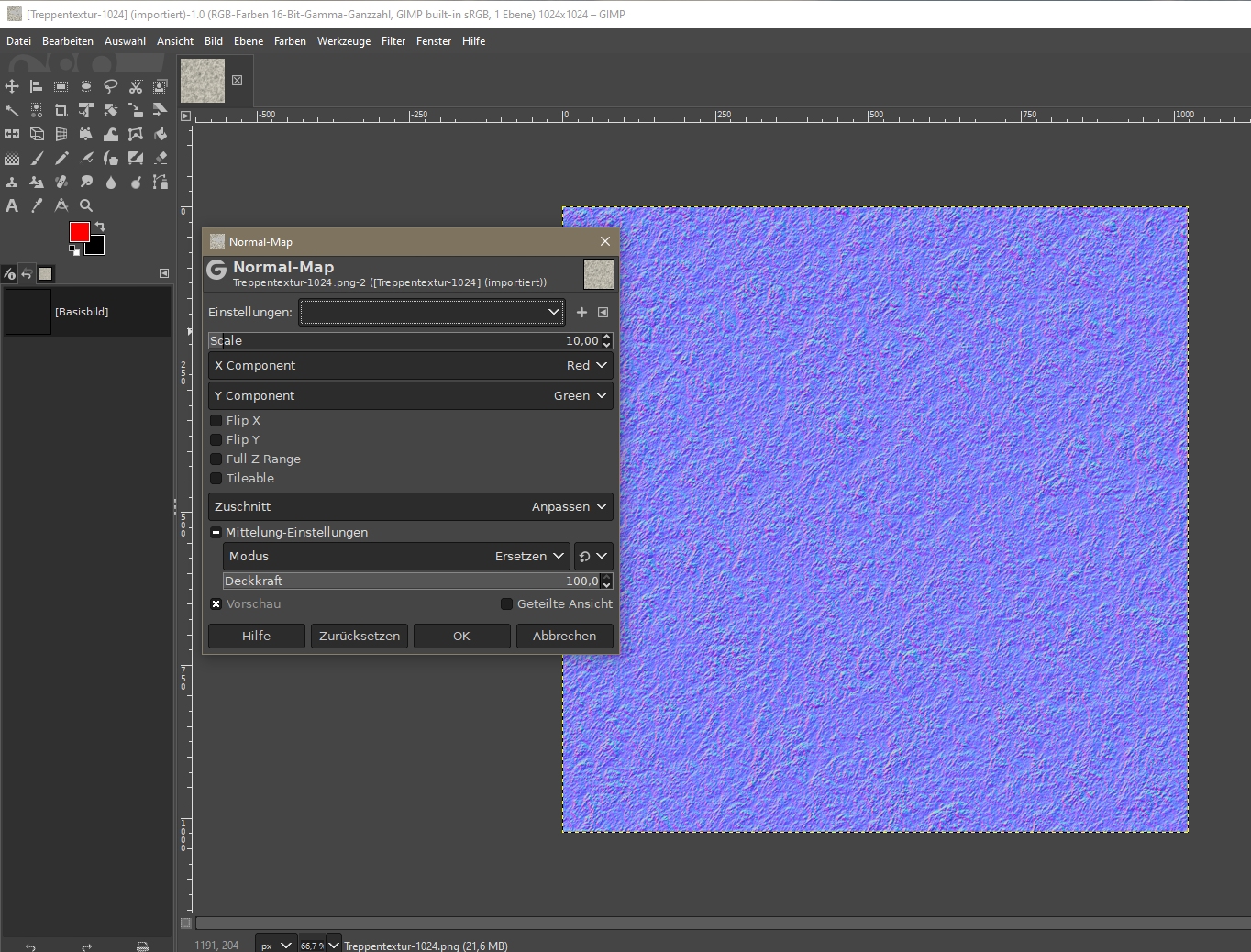Select the Color Picker eyedropper tool
Image resolution: width=1251 pixels, height=952 pixels.
tap(37, 205)
